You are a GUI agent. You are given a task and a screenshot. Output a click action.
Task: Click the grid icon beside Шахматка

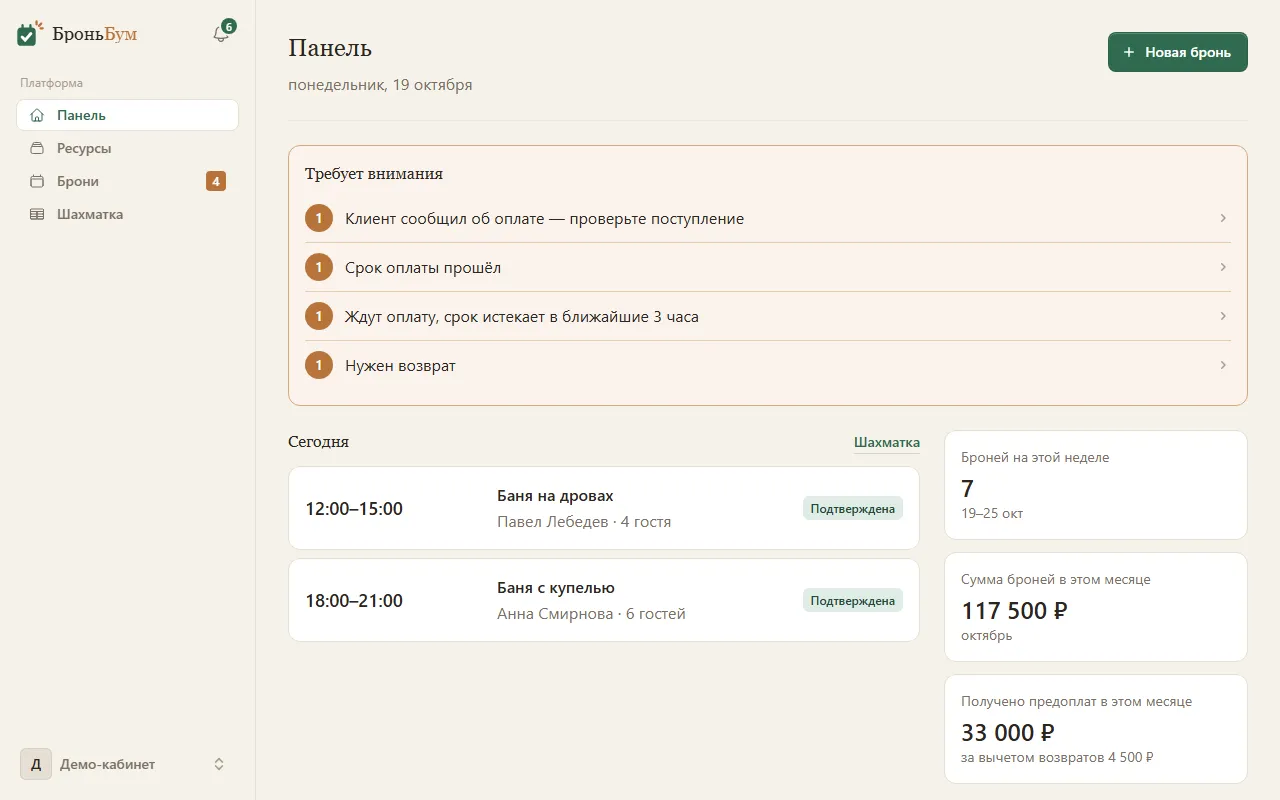(x=37, y=214)
